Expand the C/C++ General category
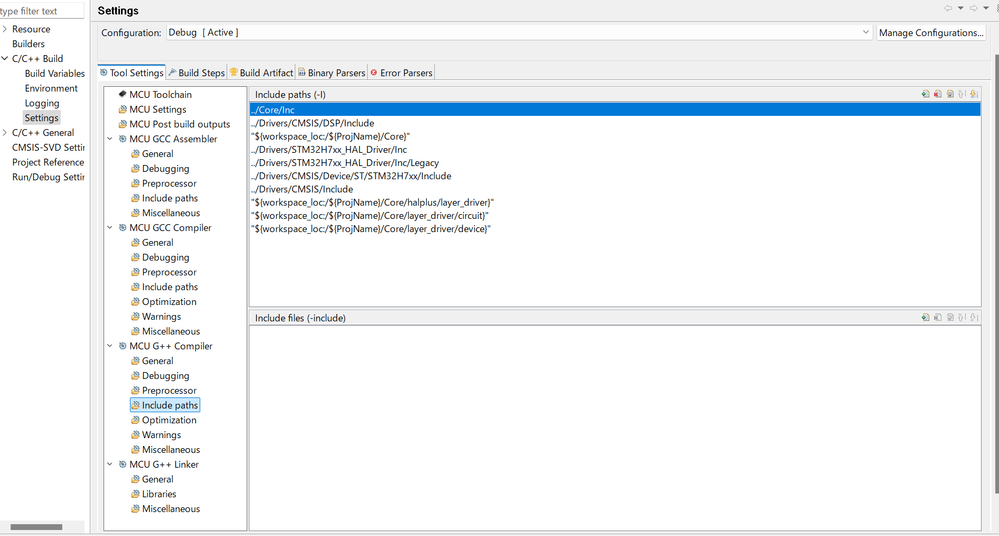This screenshot has height=536, width=999. coord(5,133)
